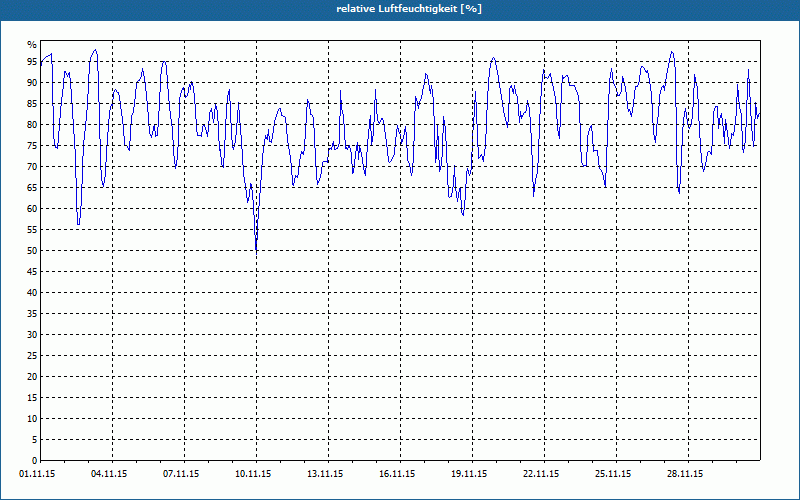Click the date label '13.11.15'
Image resolution: width=800 pixels, height=500 pixels.
point(325,474)
